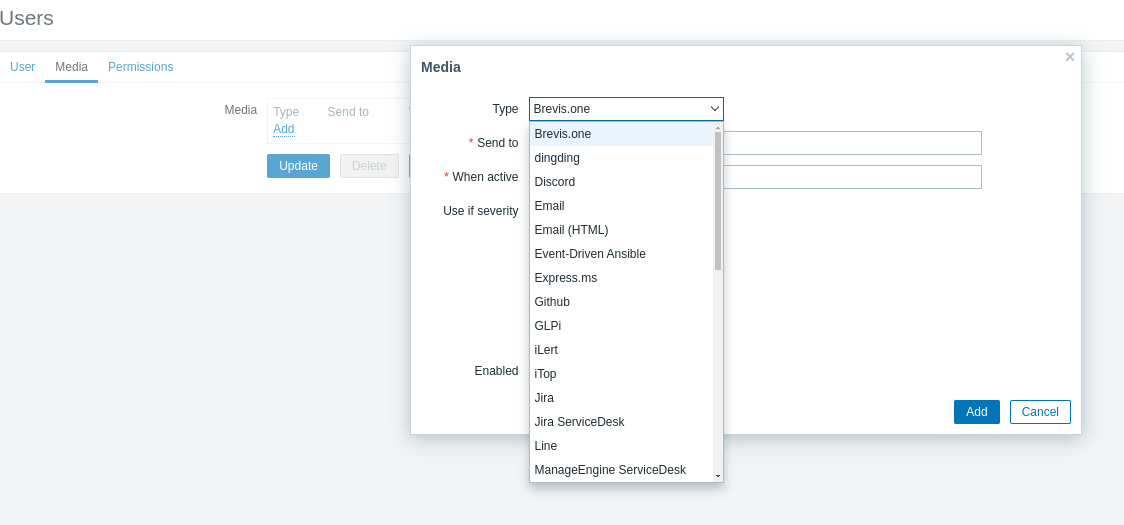Screen dimensions: 1124x525
Task: Open the Permissions tab
Action: pyautogui.click(x=140, y=67)
